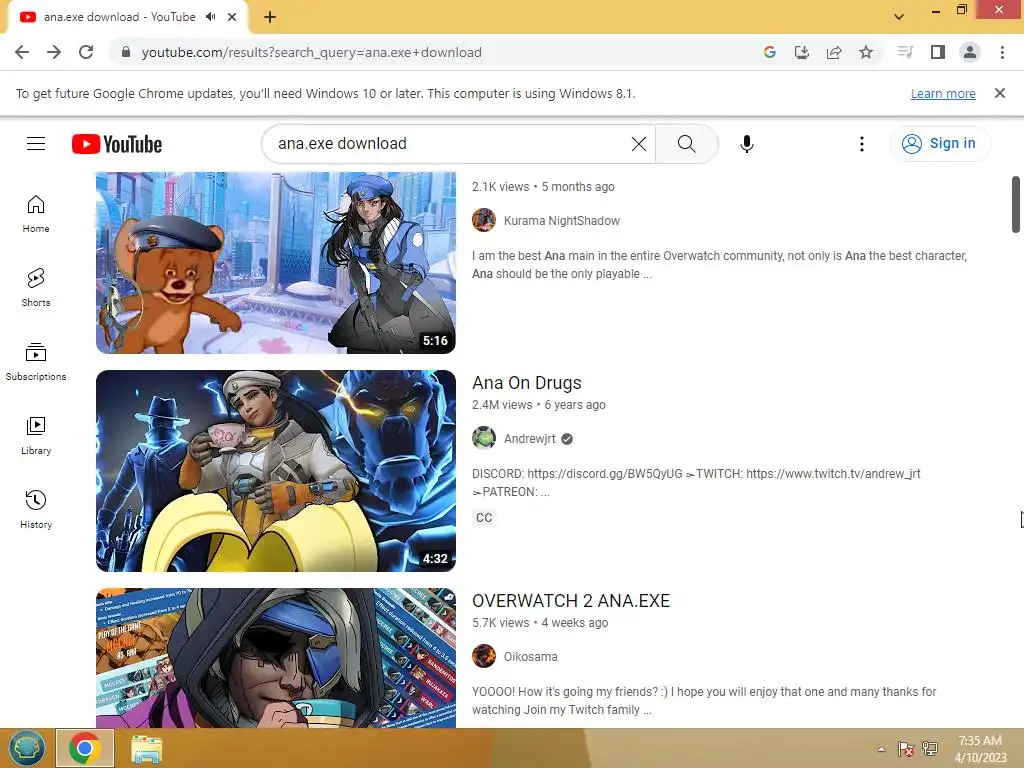Open History in sidebar
The image size is (1024, 768).
pos(36,509)
